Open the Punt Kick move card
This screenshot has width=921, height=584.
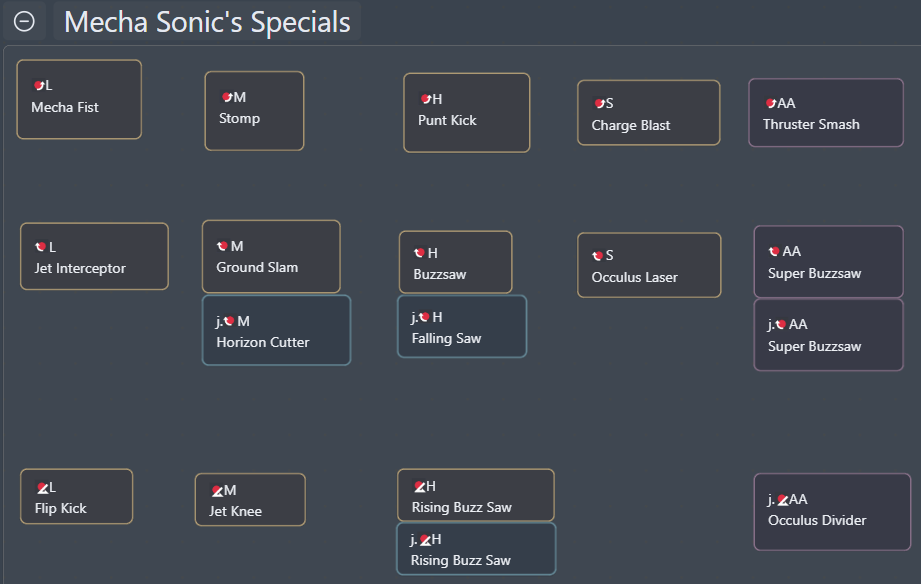tap(467, 113)
